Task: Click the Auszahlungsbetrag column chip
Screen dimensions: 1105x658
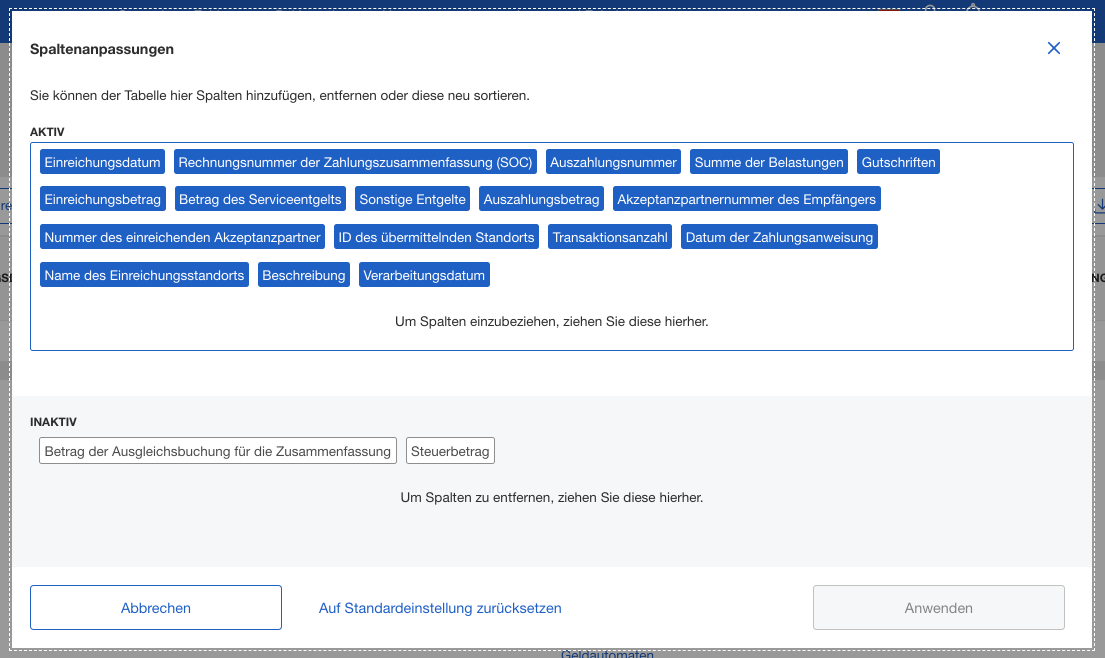Action: pos(540,198)
